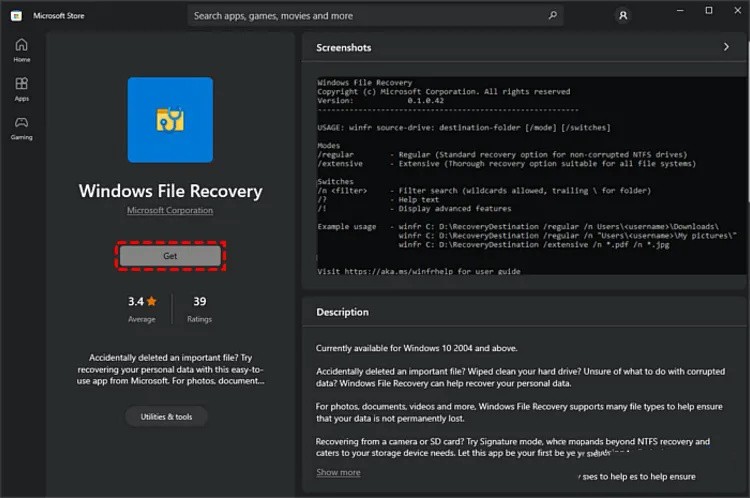Open the Microsoft Corporation publisher link
The height and width of the screenshot is (498, 750).
(170, 210)
